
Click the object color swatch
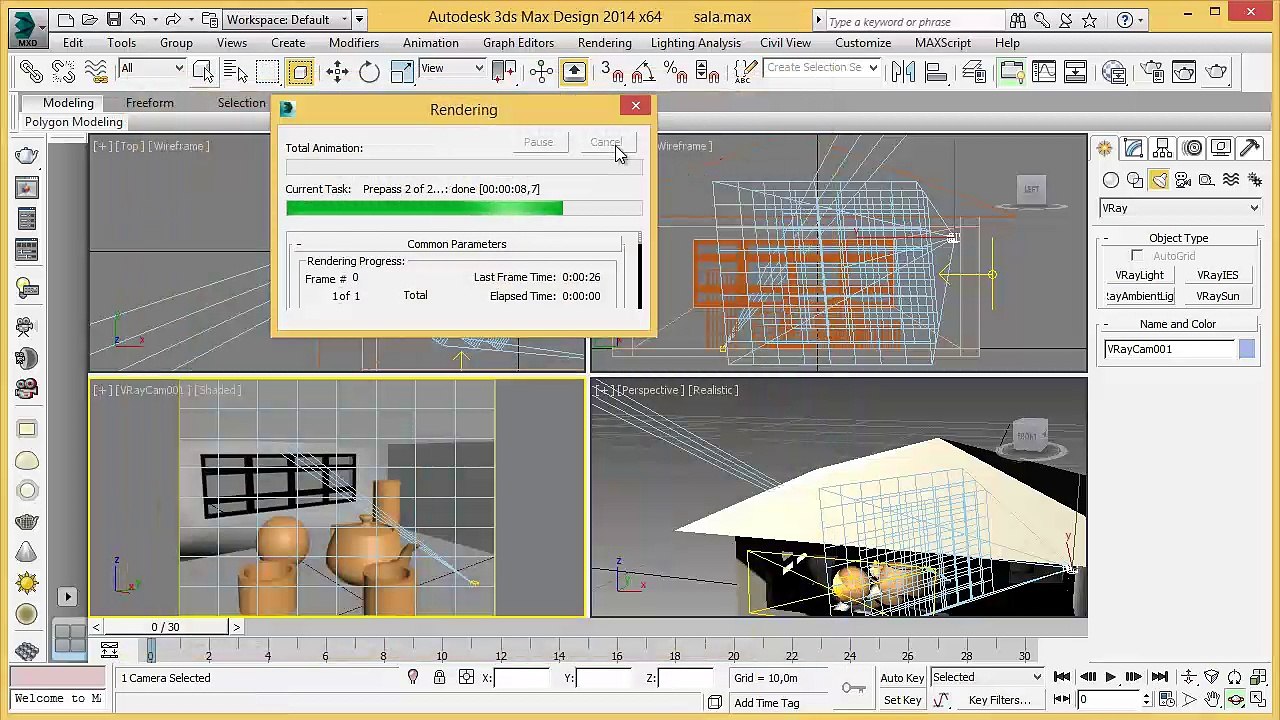(1246, 349)
